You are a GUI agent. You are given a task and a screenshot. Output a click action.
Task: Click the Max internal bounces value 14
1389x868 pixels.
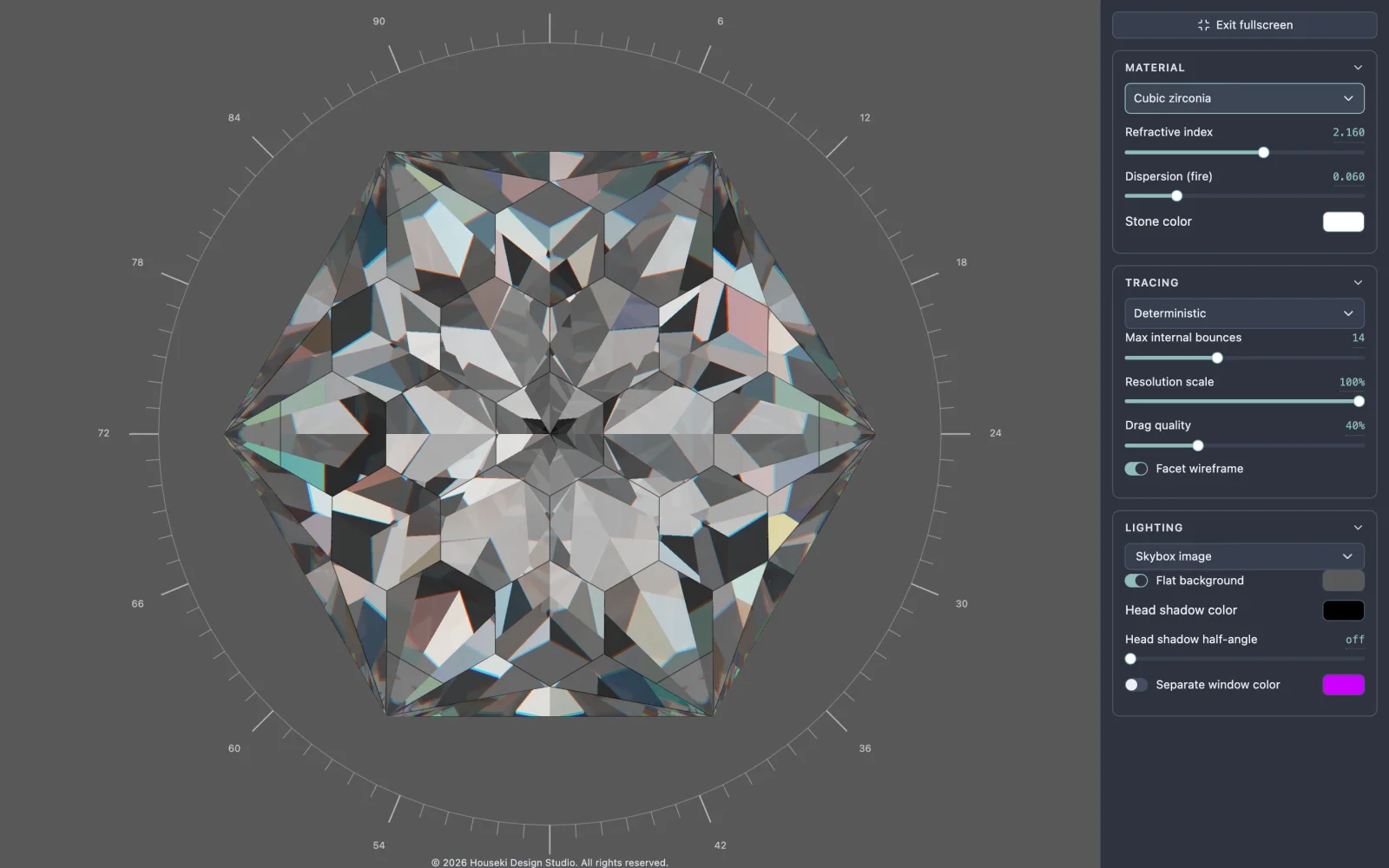click(x=1358, y=338)
